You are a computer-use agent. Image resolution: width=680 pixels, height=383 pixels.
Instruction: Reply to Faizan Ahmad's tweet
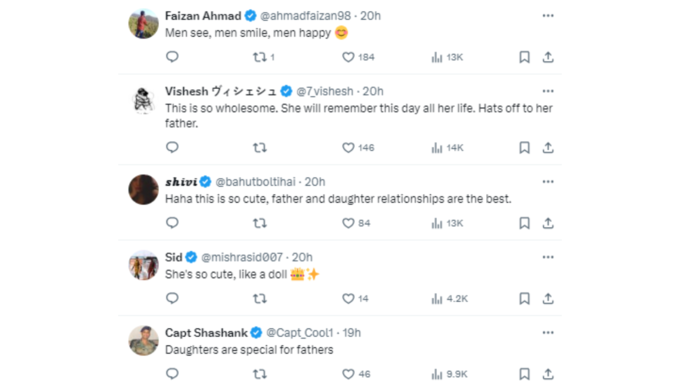click(x=172, y=57)
